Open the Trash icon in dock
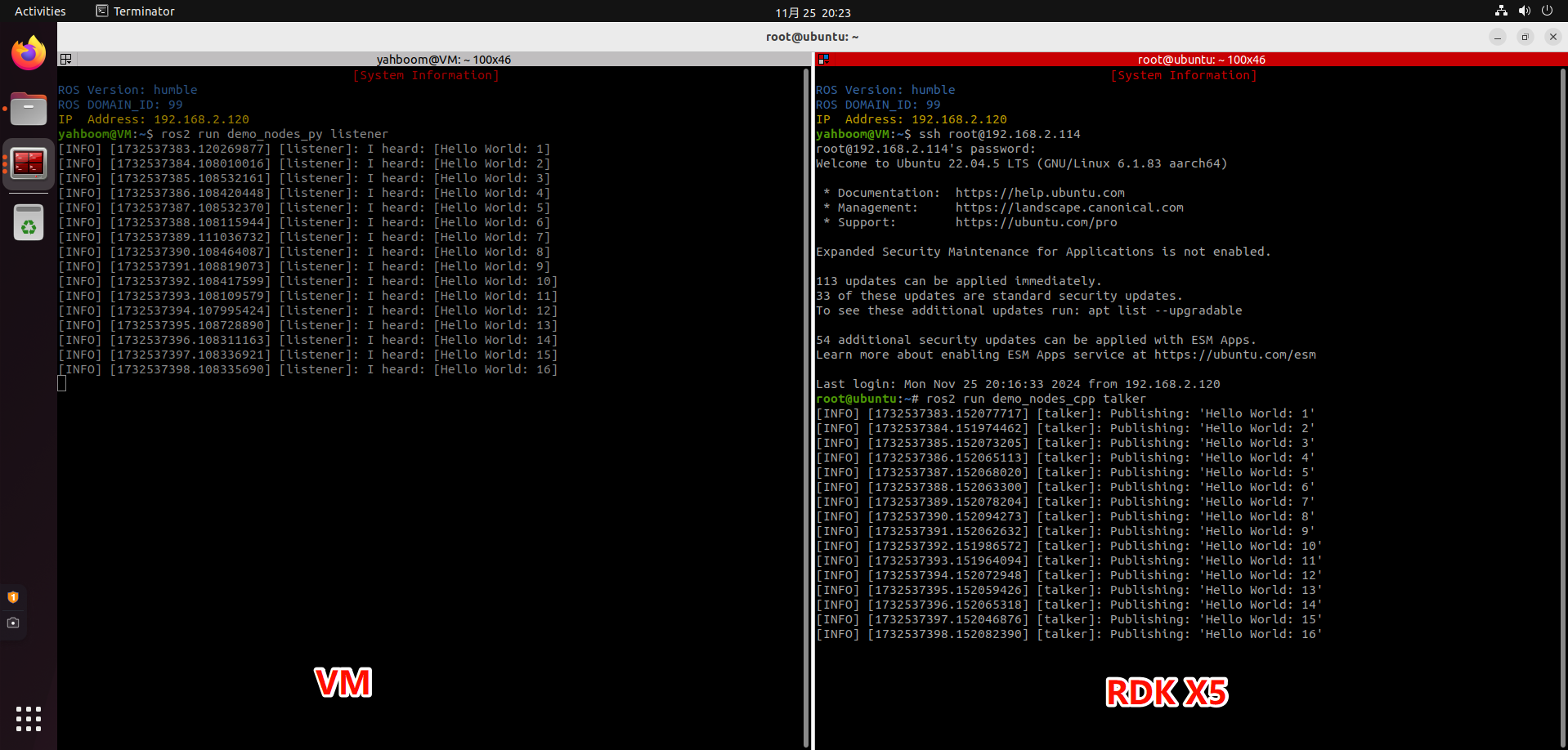1568x750 pixels. coord(29,222)
